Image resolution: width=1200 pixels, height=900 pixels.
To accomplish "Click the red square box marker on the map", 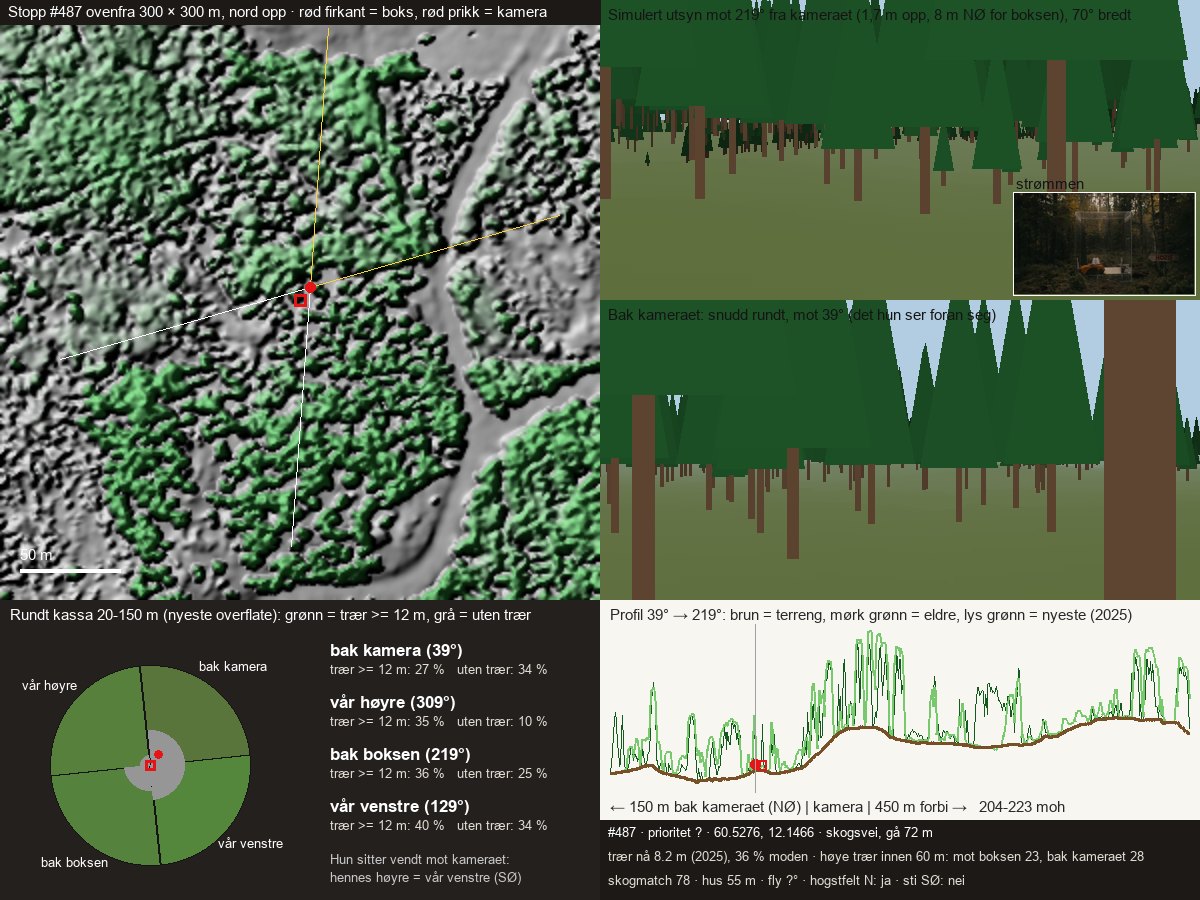I will click(x=300, y=300).
